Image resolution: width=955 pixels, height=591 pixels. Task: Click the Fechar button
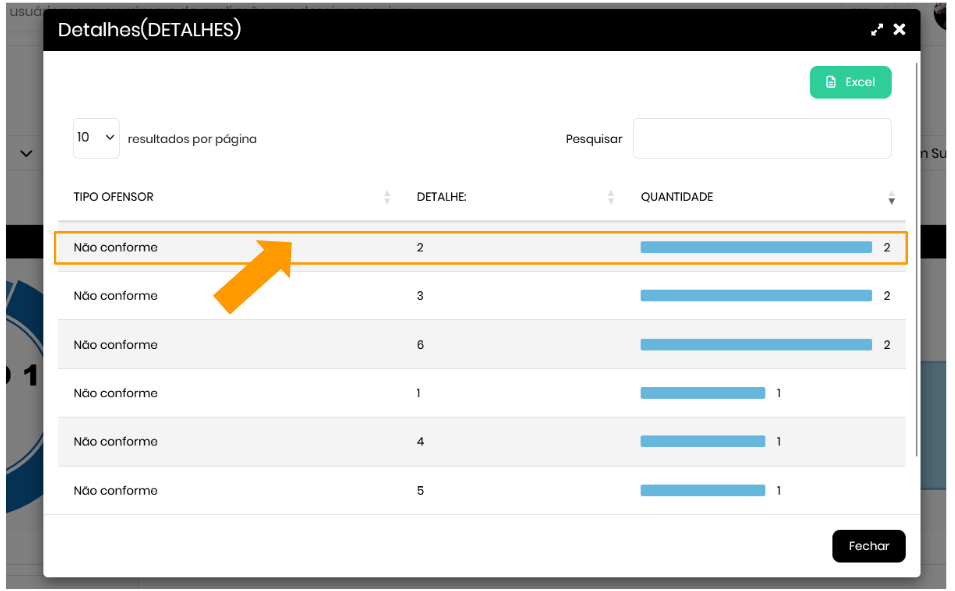868,546
